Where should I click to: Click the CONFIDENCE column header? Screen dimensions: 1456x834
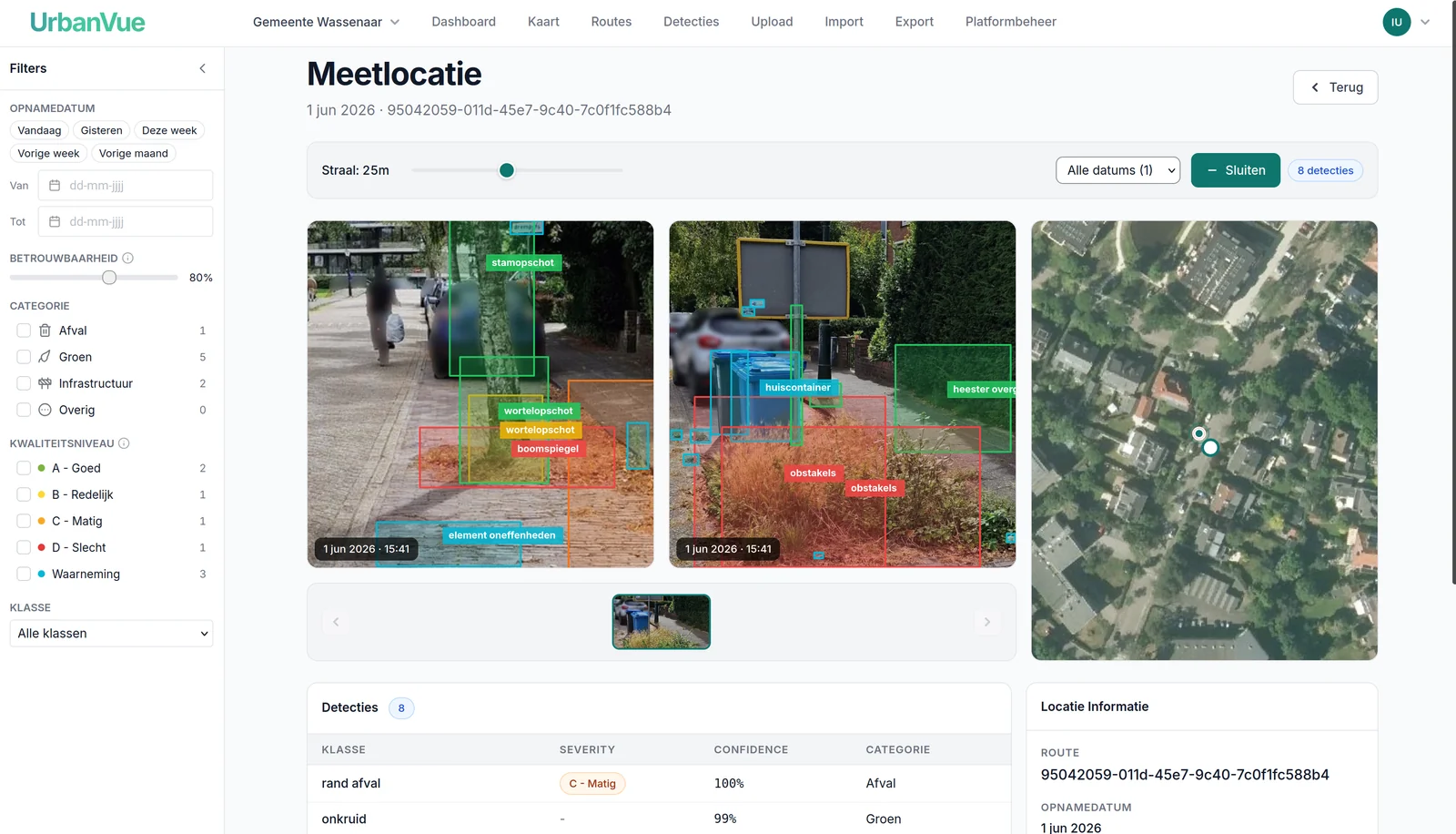tap(751, 750)
